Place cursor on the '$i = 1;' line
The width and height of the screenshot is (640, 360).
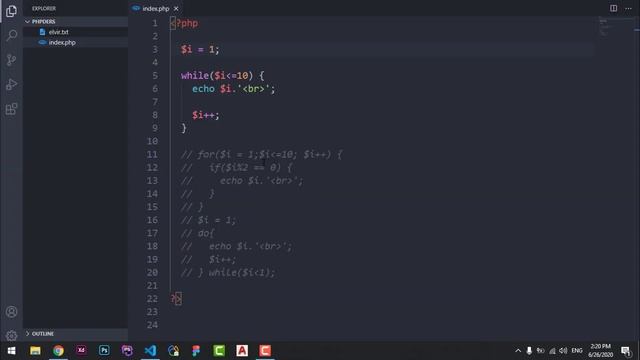pyautogui.click(x=200, y=49)
